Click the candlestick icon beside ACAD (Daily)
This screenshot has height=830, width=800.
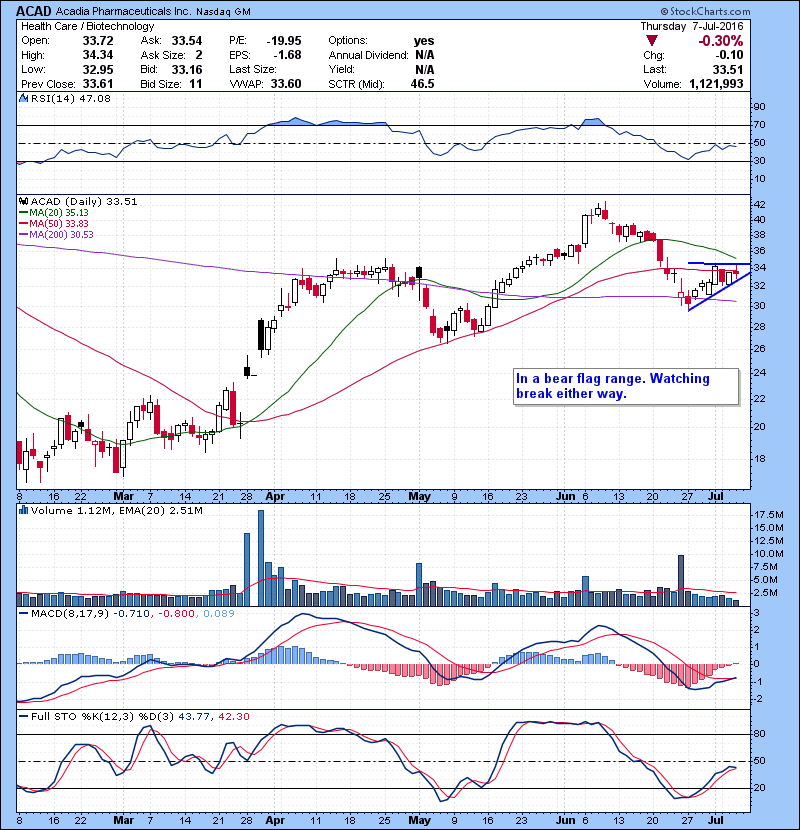click(23, 201)
